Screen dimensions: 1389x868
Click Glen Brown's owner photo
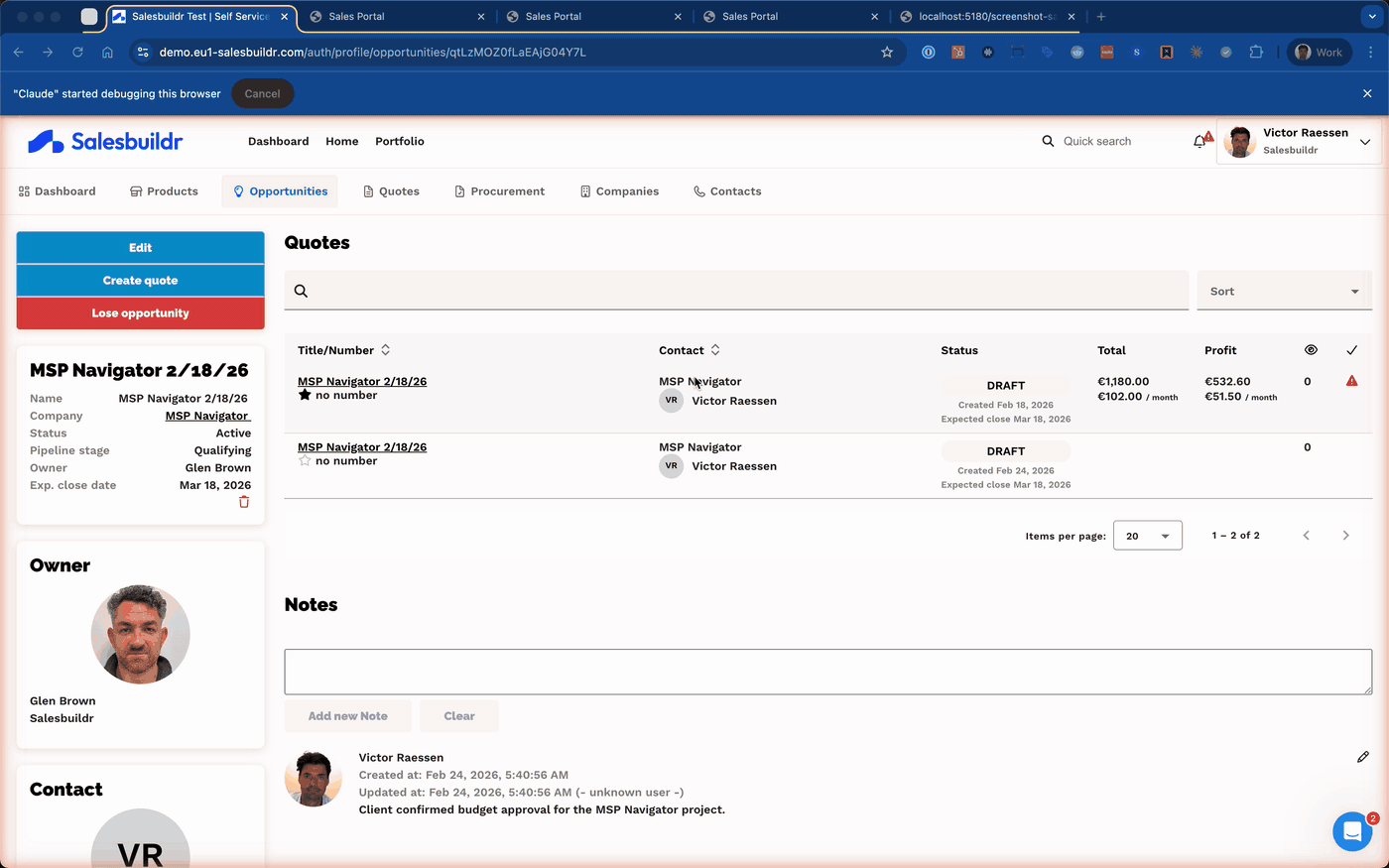[x=141, y=635]
